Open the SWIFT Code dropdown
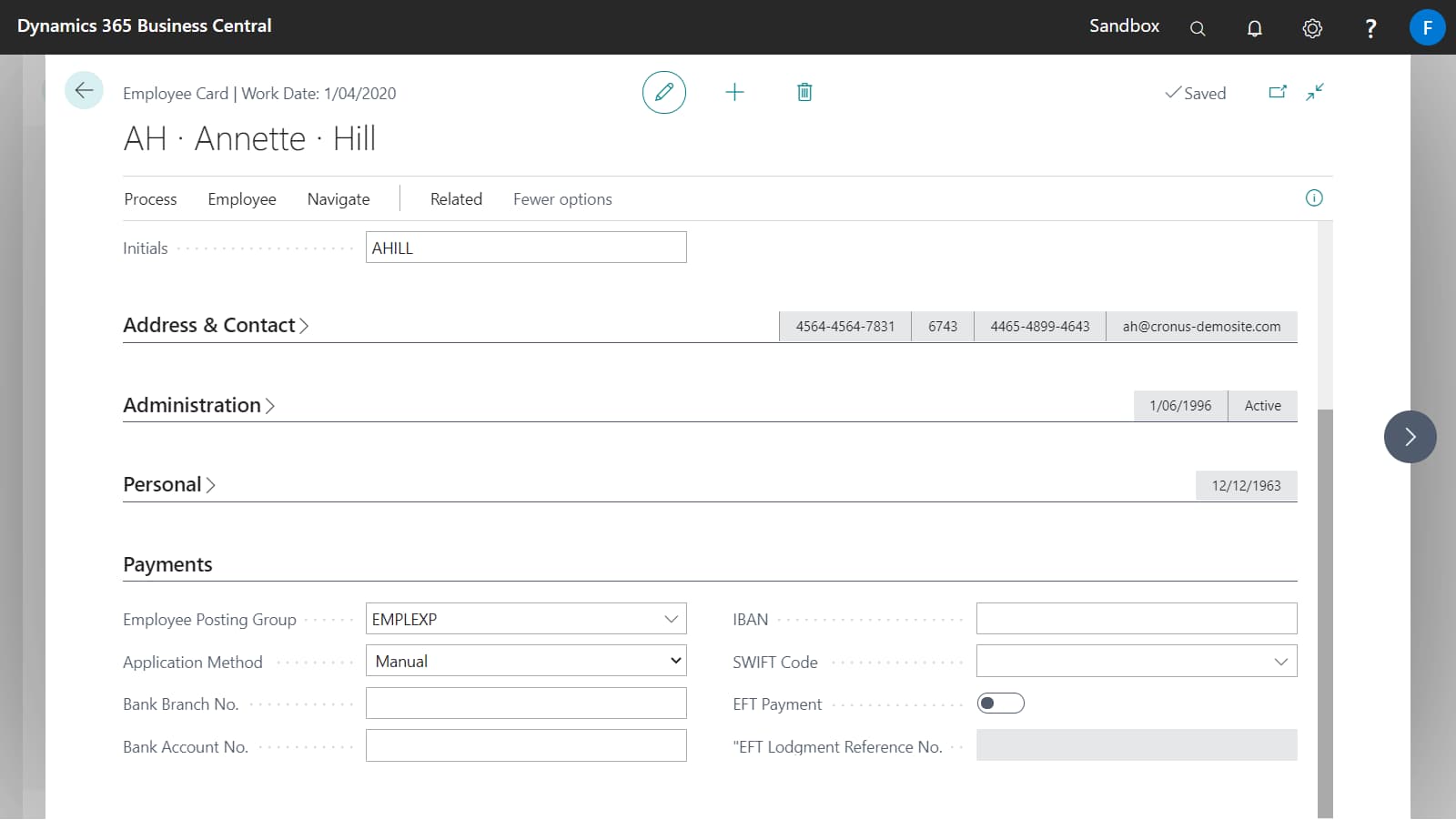This screenshot has height=820, width=1456. (x=1281, y=661)
